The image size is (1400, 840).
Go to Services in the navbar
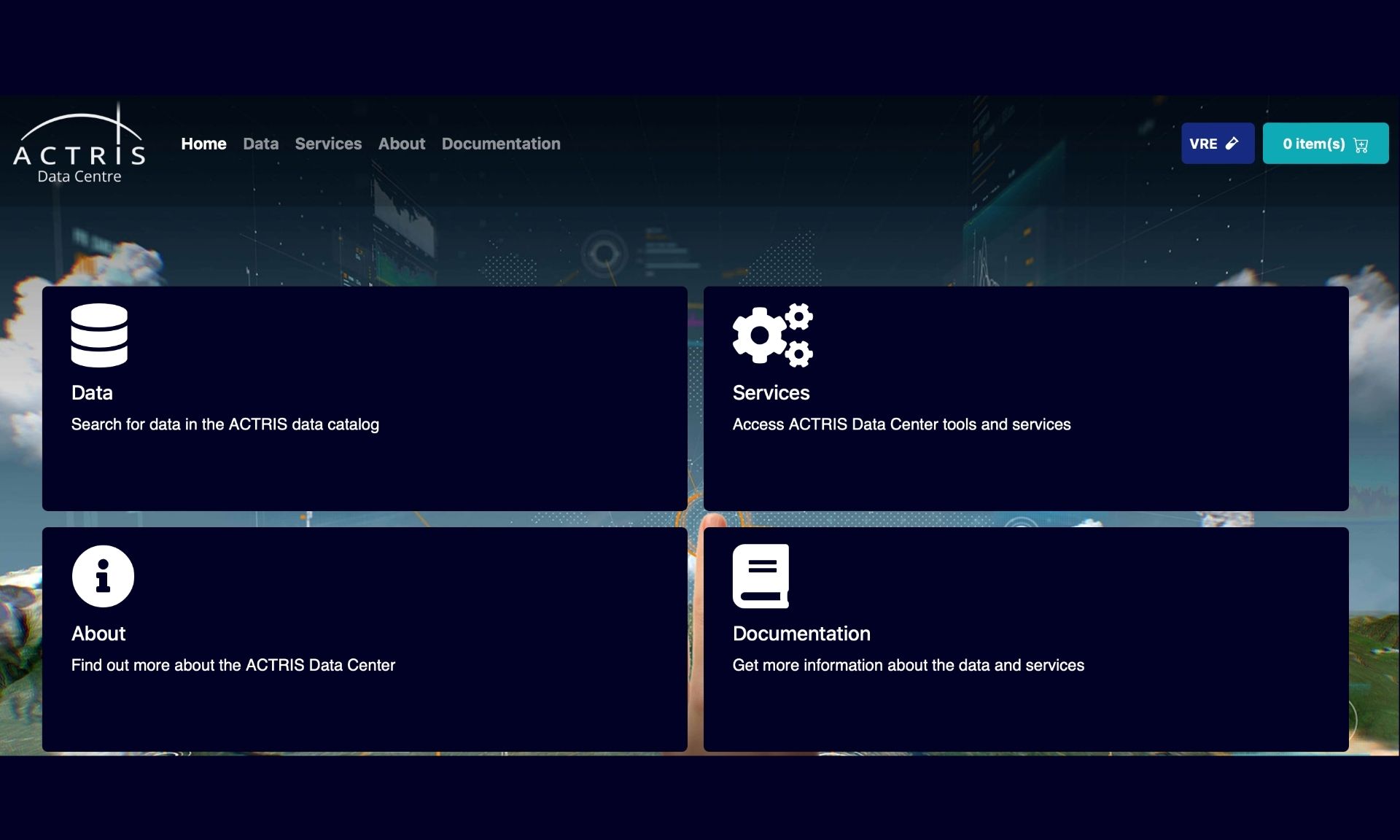[x=328, y=144]
